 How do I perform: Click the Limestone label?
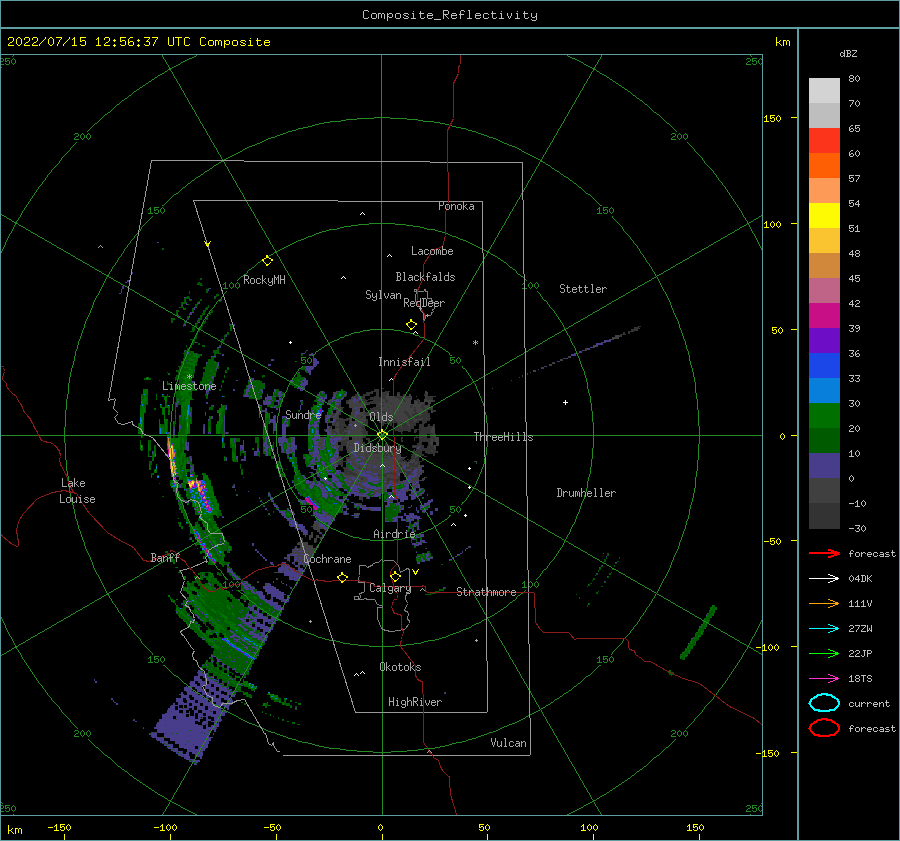[x=189, y=386]
